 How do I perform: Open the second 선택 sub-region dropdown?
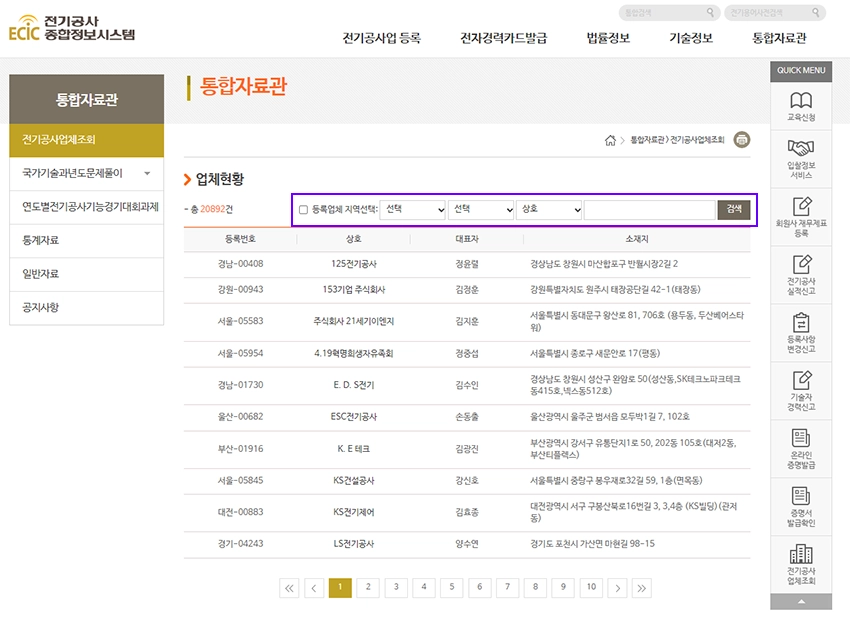click(481, 210)
